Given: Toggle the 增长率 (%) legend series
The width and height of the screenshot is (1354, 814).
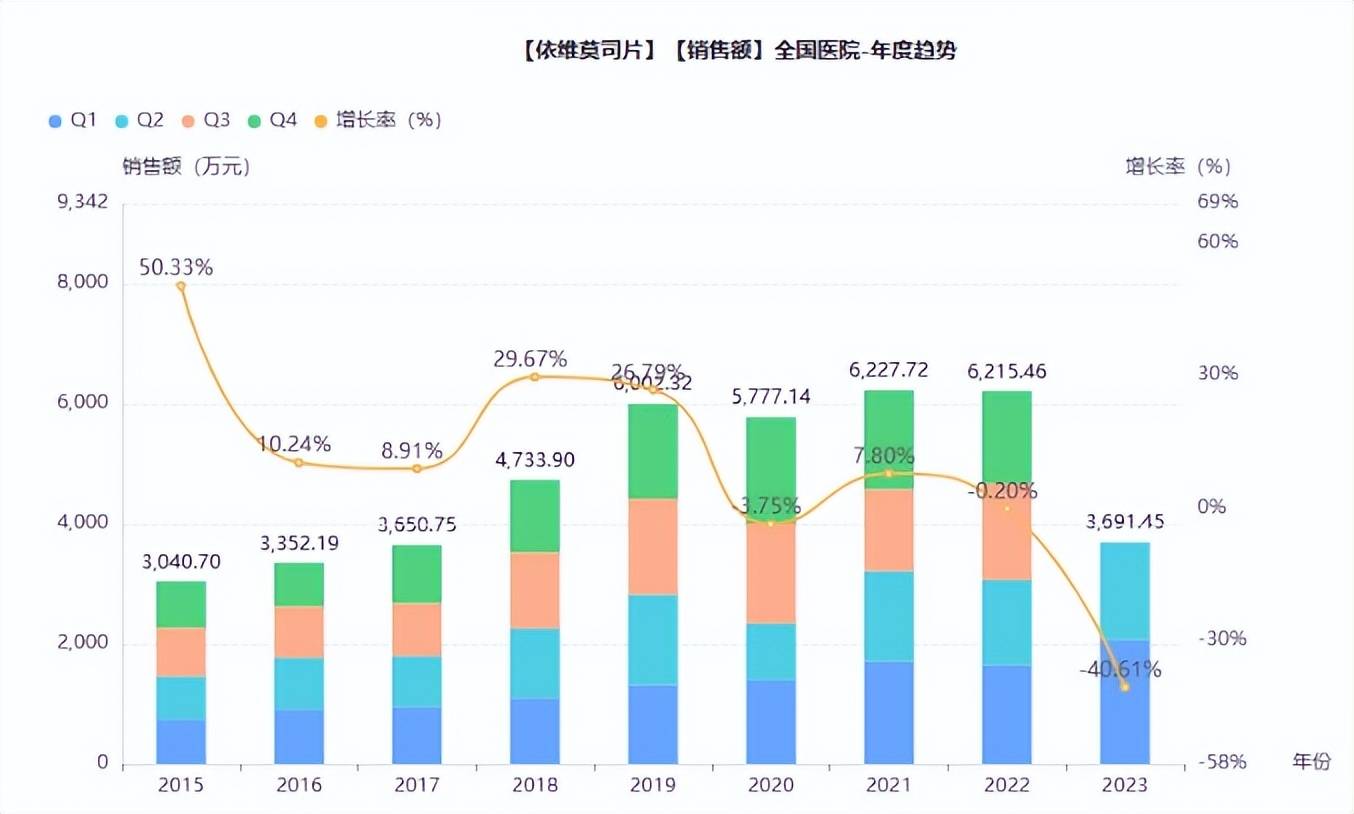Looking at the screenshot, I should [x=378, y=120].
